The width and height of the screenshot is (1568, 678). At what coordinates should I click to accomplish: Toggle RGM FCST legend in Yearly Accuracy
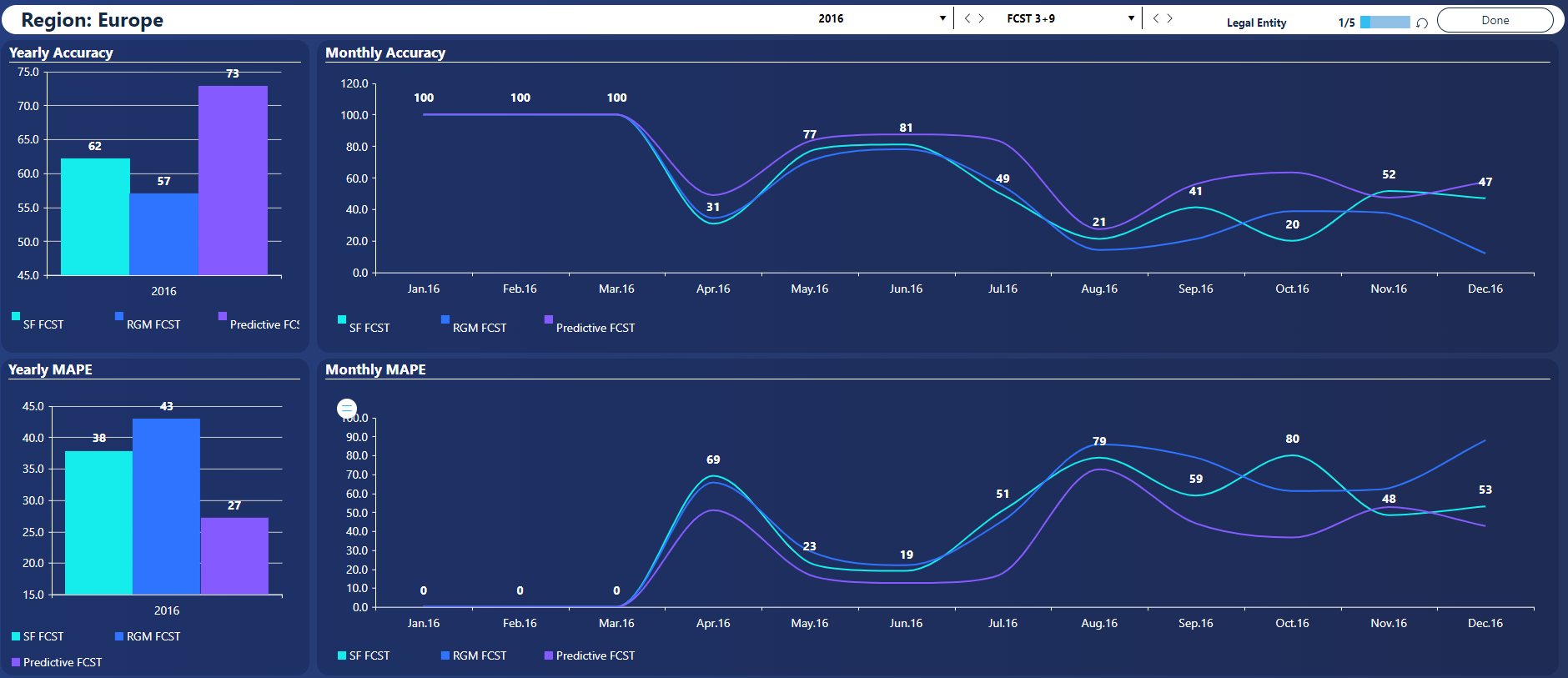pyautogui.click(x=148, y=322)
